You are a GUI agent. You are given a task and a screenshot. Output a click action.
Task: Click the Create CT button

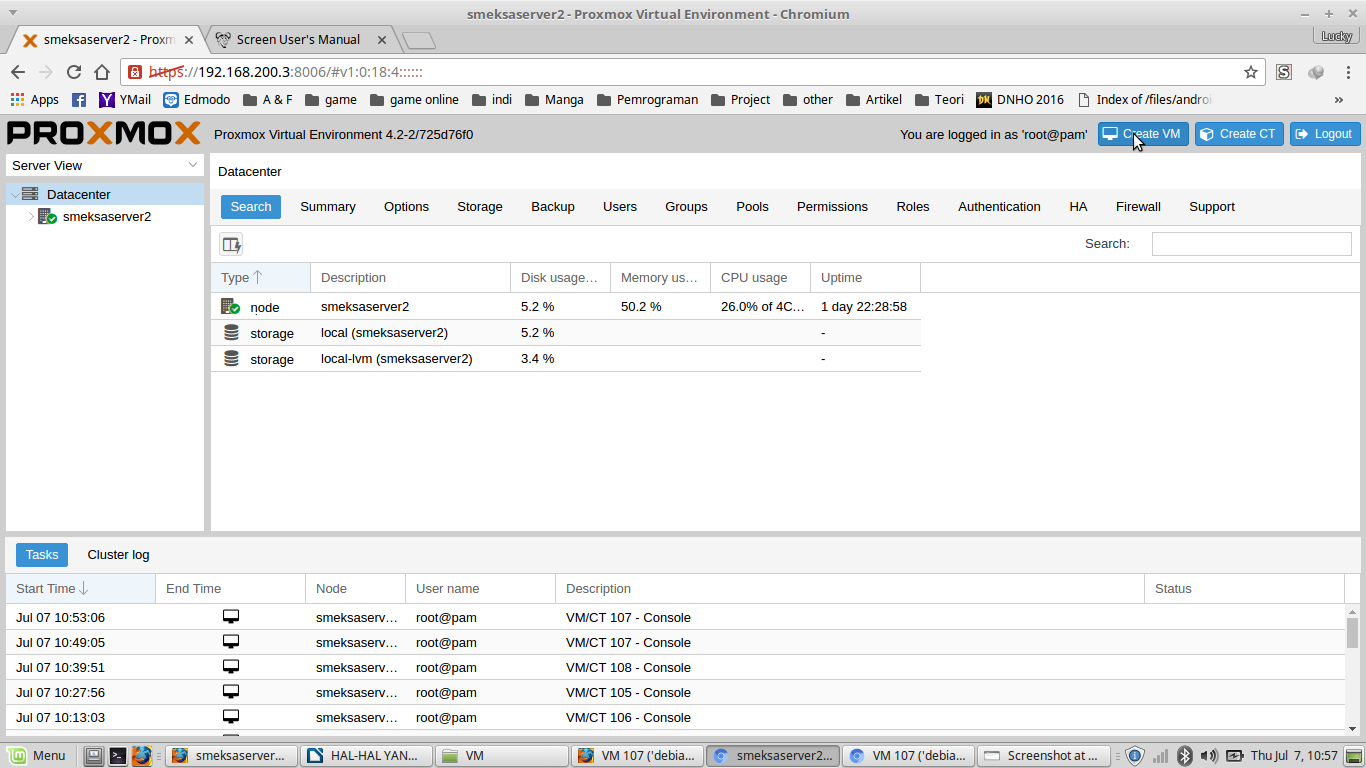point(1239,134)
